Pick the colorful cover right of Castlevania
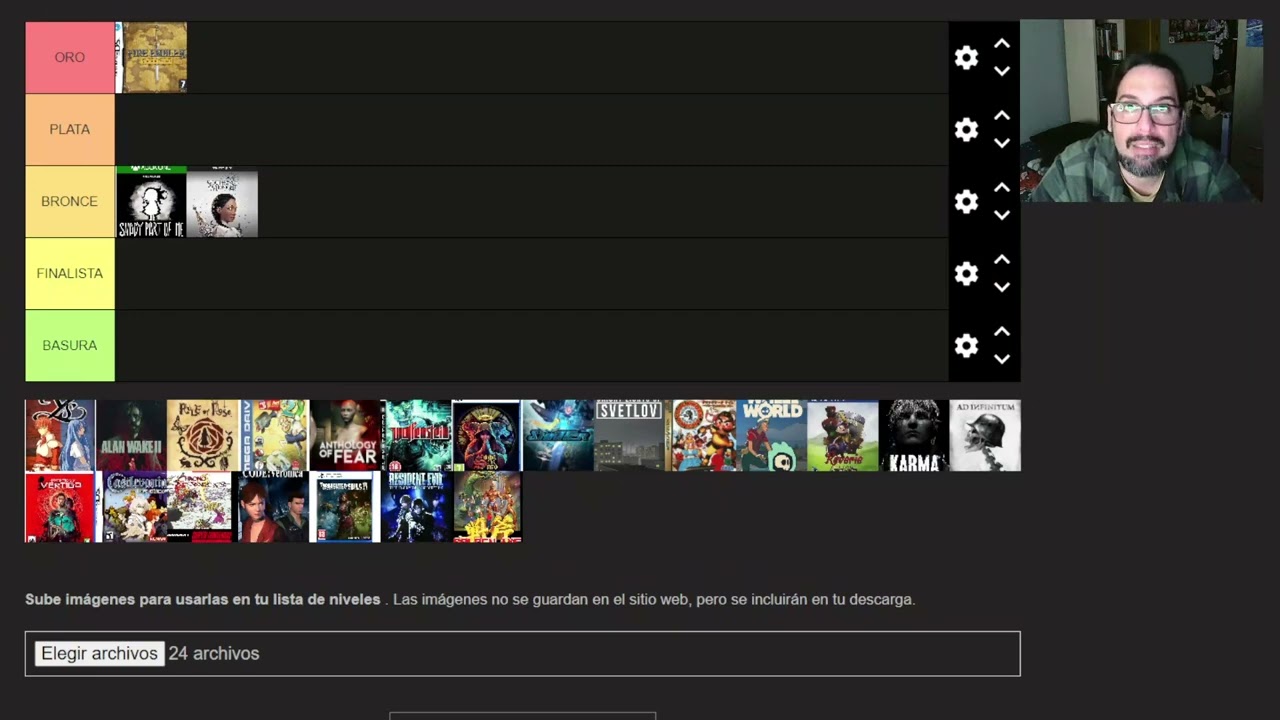The height and width of the screenshot is (720, 1280). 200,507
